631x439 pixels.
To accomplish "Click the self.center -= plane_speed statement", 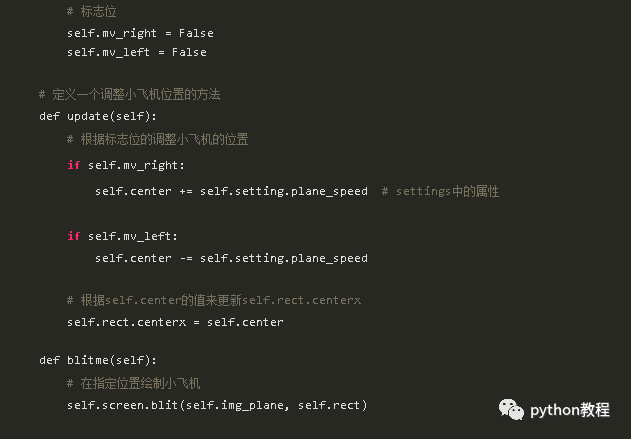I will (231, 258).
